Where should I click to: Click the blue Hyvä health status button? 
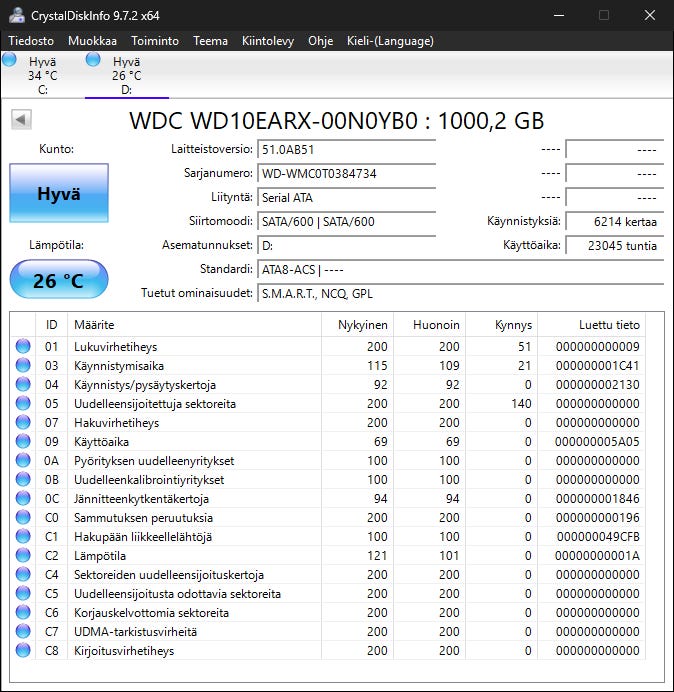pyautogui.click(x=58, y=194)
